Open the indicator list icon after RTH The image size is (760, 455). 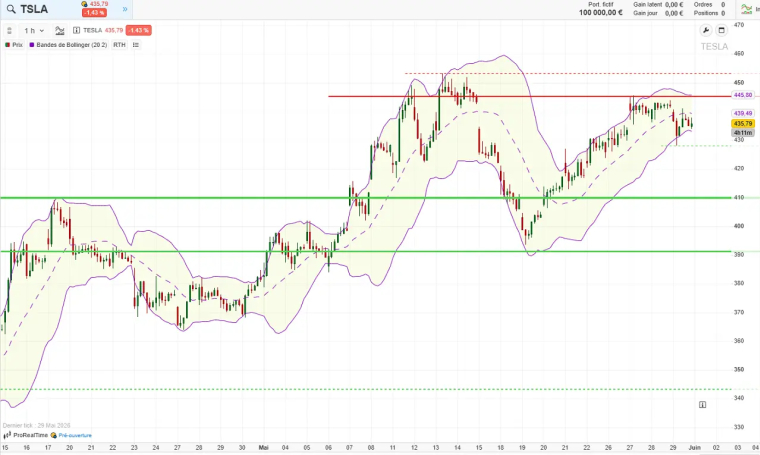pyautogui.click(x=136, y=45)
